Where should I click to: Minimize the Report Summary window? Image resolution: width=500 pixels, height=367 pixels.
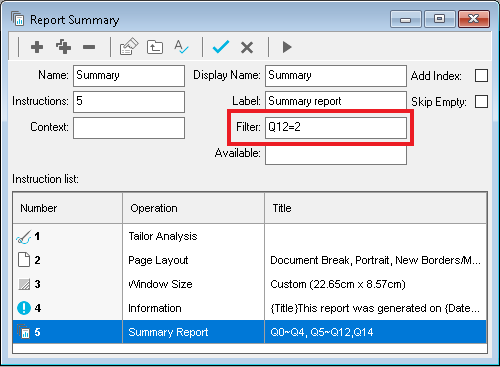[x=406, y=19]
